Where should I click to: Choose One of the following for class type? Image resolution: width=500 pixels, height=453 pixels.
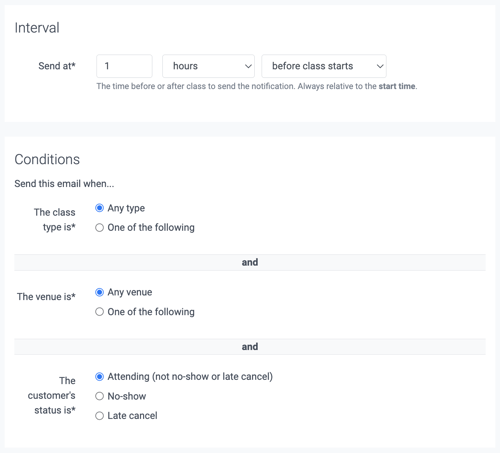[99, 228]
